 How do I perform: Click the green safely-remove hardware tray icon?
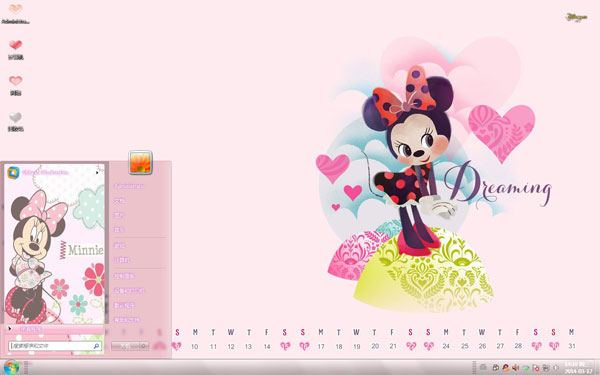(x=526, y=367)
